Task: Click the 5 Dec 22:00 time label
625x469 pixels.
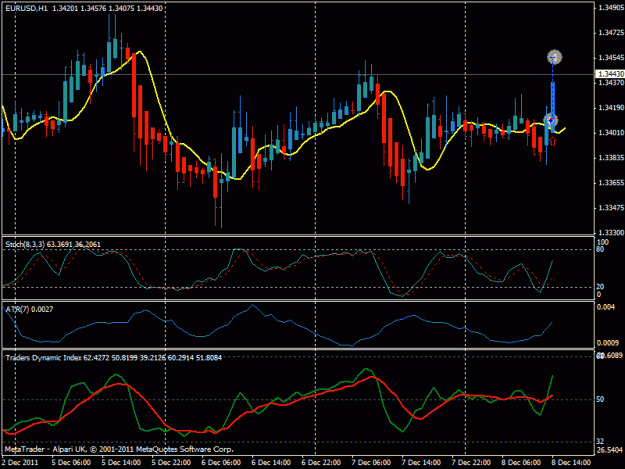Action: (x=171, y=463)
